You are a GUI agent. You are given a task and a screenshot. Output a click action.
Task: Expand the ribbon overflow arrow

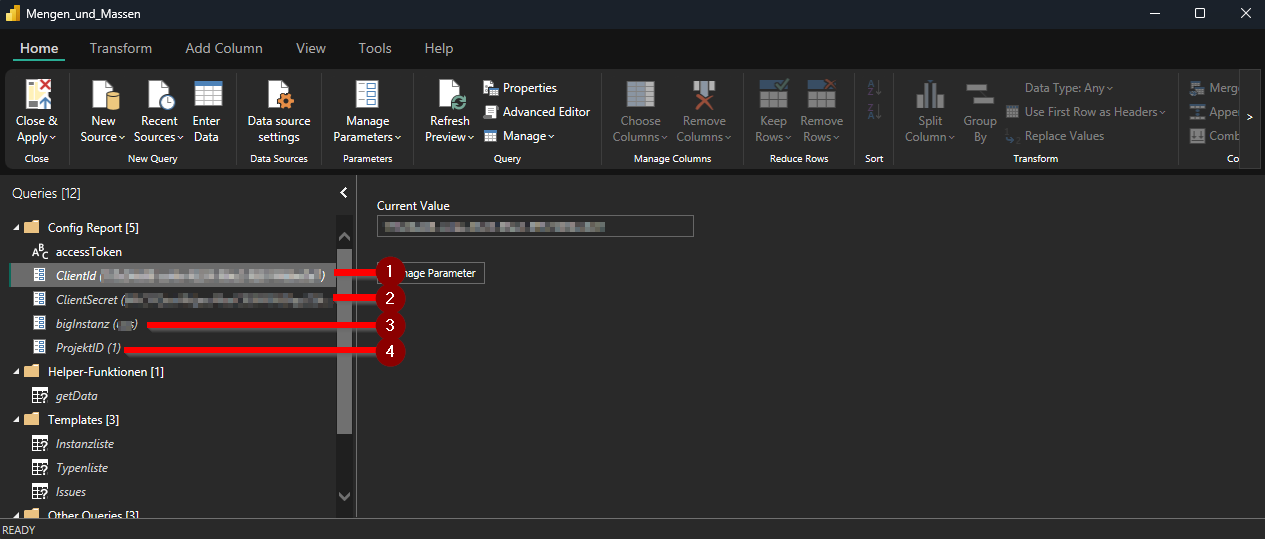point(1249,117)
